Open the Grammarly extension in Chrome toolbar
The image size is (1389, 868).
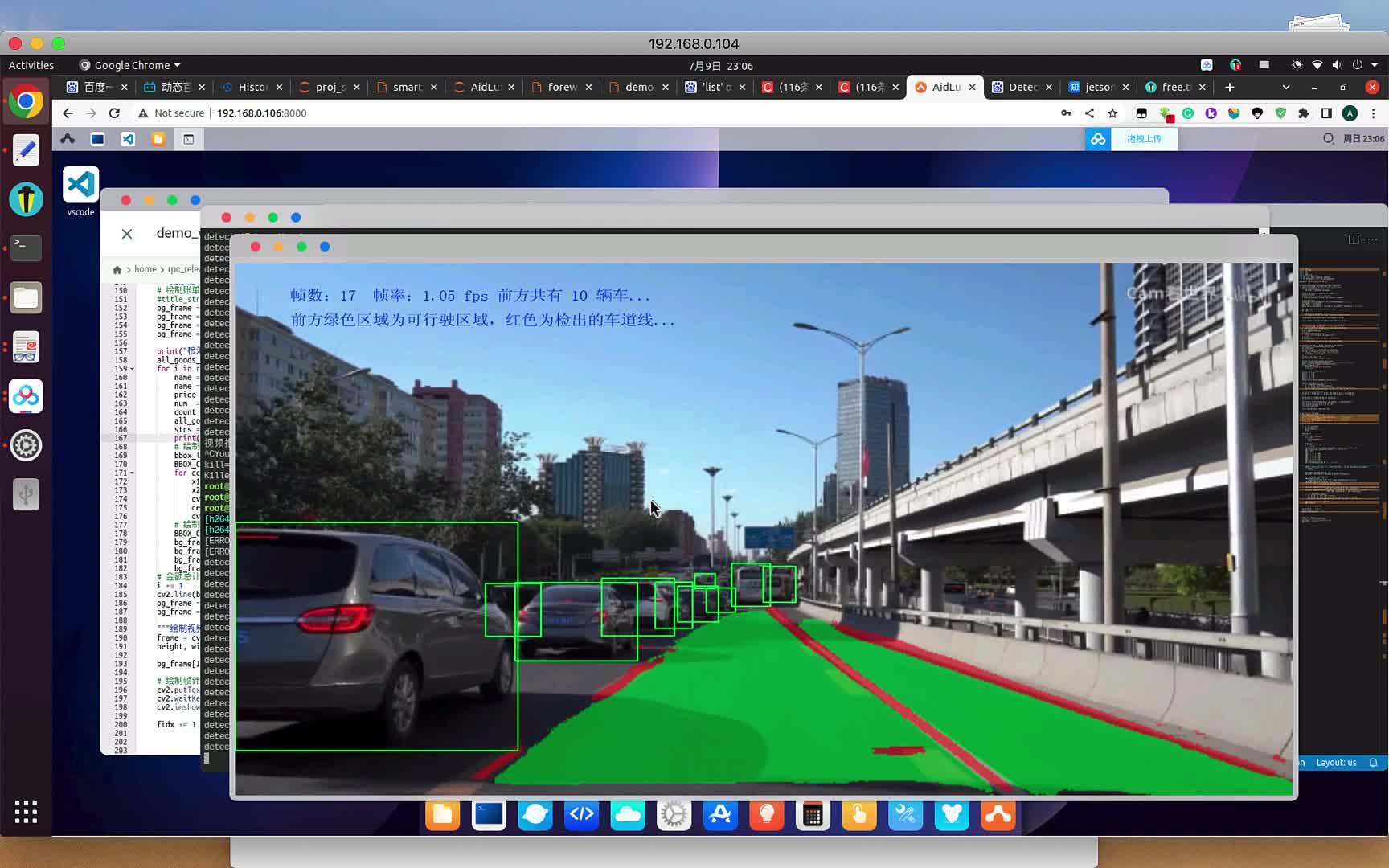[1188, 113]
